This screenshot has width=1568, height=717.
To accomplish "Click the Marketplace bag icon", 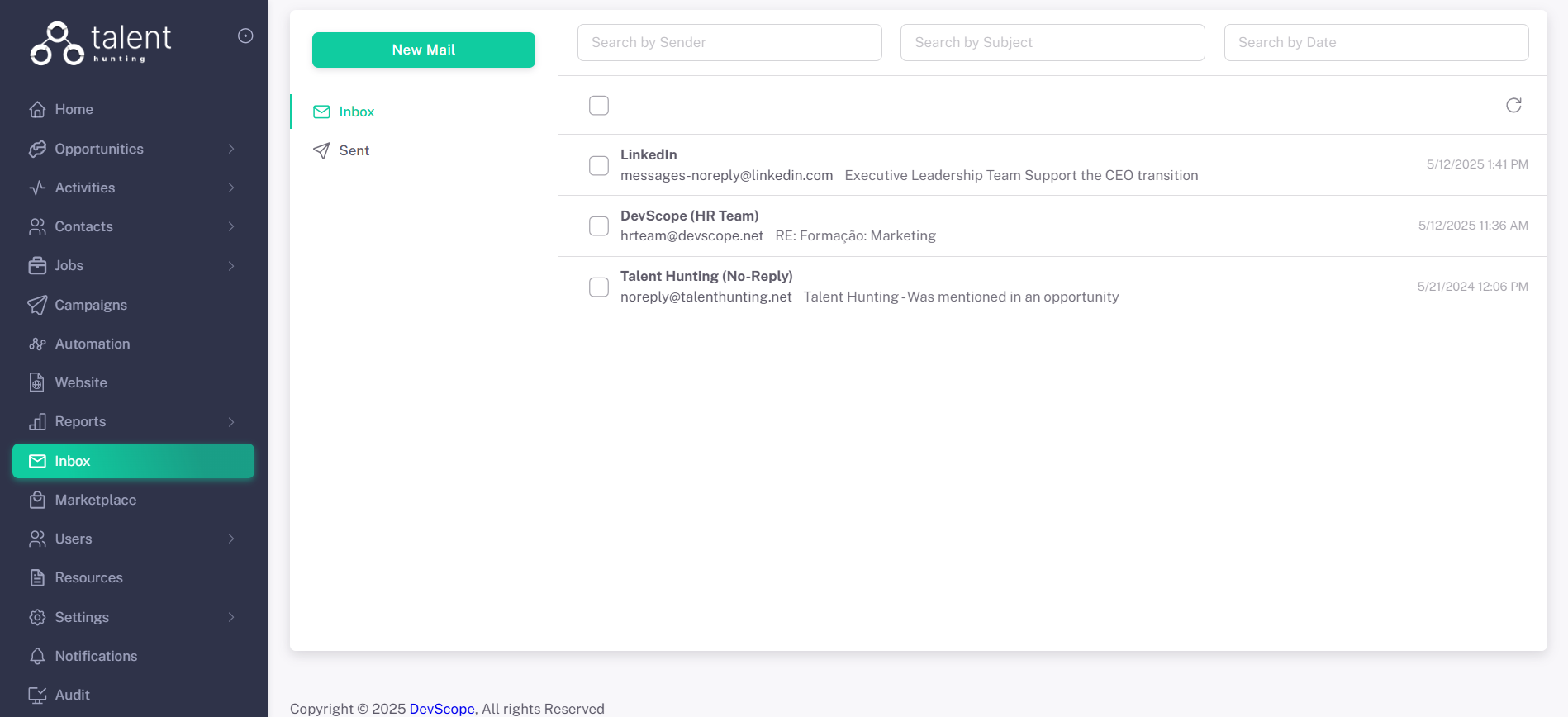I will pyautogui.click(x=37, y=500).
